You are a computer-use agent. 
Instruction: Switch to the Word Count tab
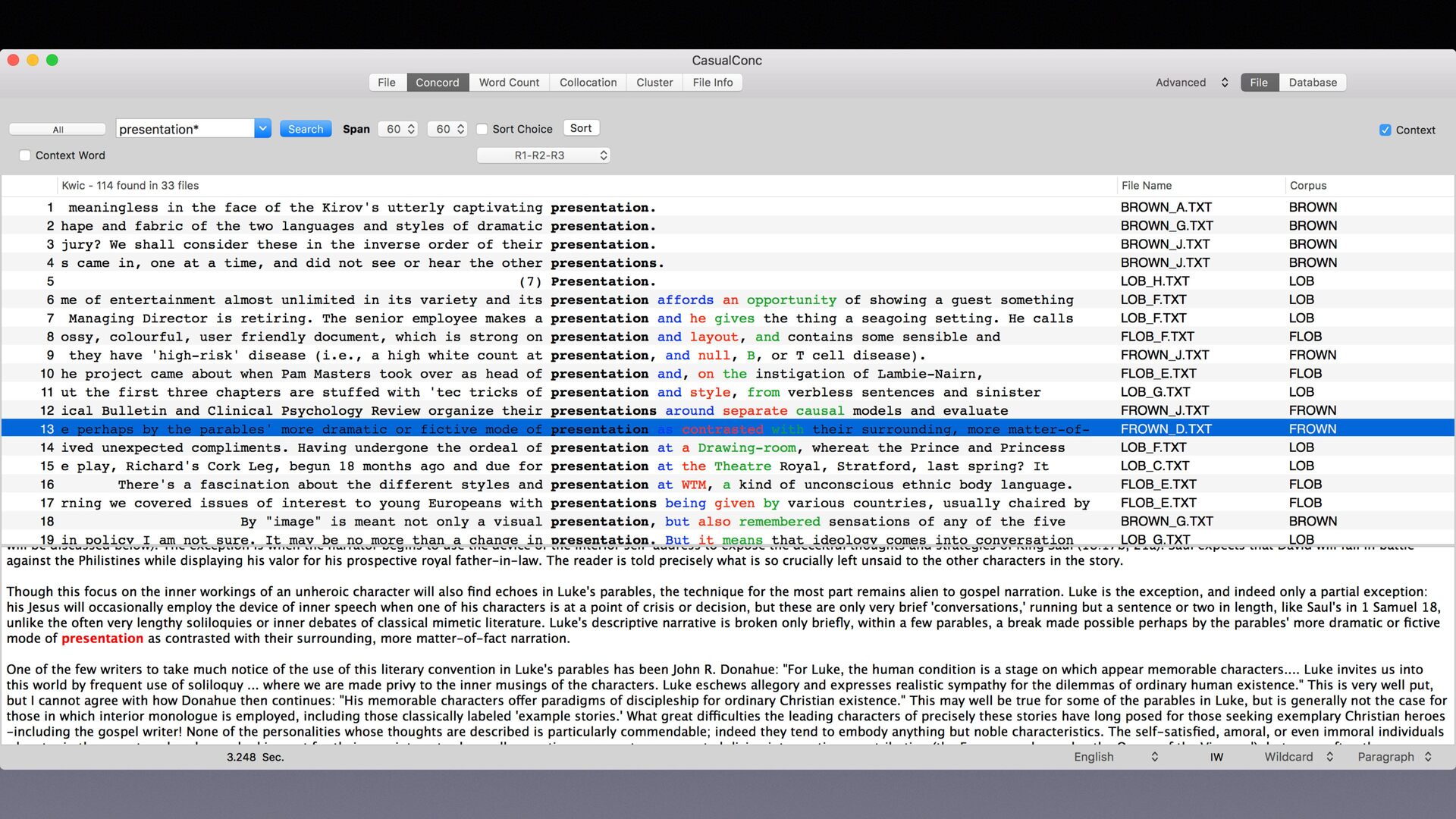(509, 83)
